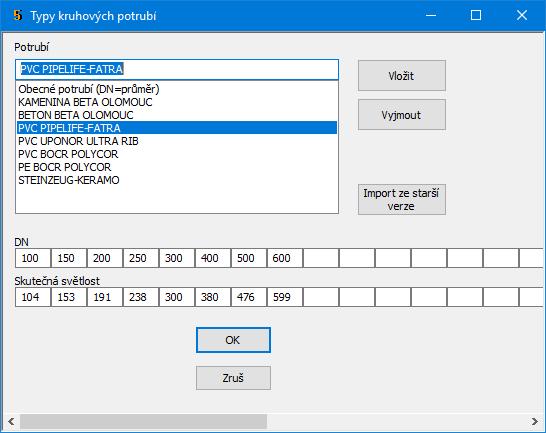Click Skutečná světlost field 599

(285, 297)
